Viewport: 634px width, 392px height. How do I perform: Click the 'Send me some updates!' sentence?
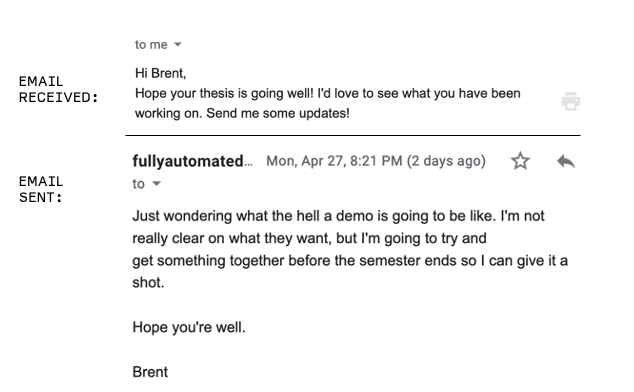tap(278, 113)
